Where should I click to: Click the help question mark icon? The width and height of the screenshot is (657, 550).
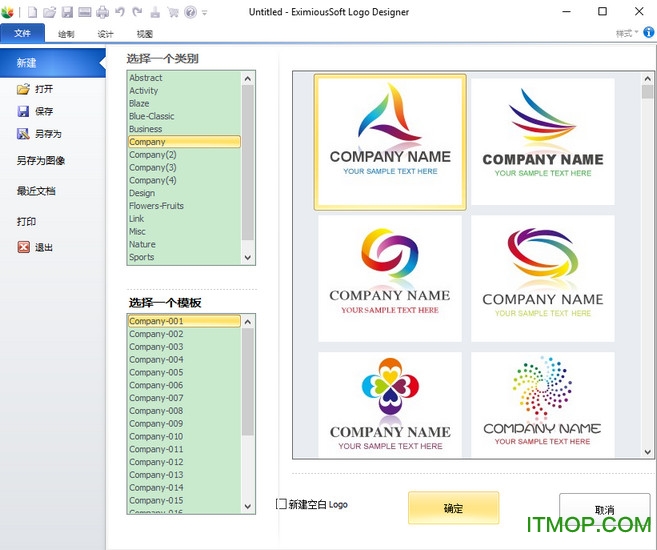190,12
